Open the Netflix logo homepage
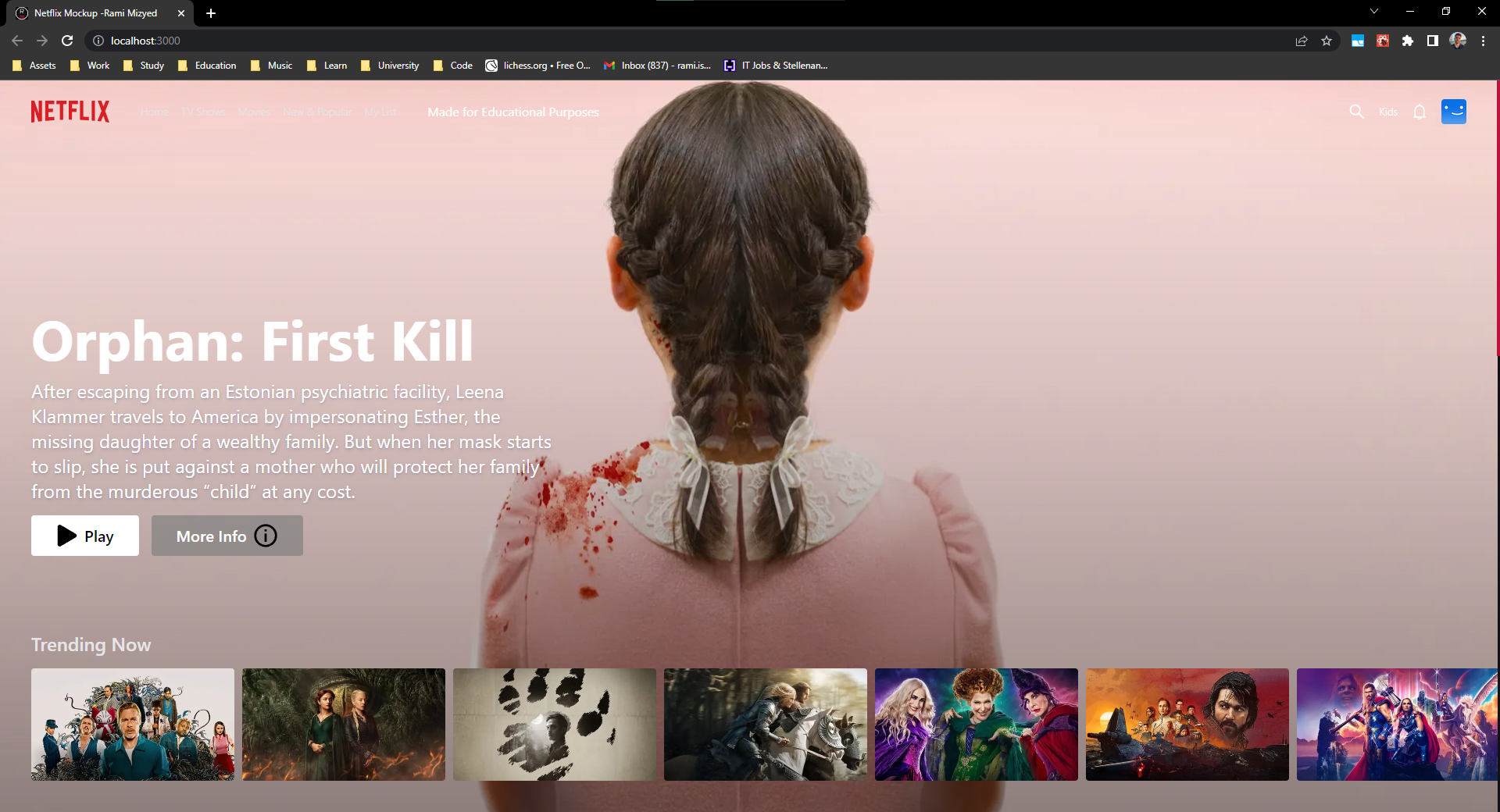Screen dimensions: 1500x812 click(x=70, y=111)
